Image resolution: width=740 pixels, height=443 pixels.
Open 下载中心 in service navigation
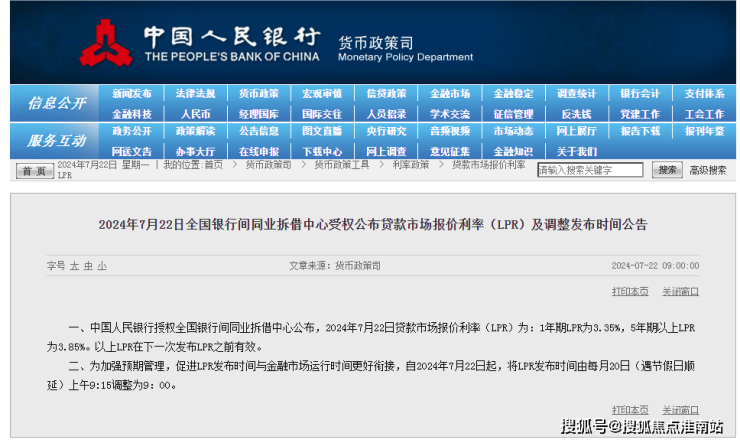pos(322,151)
